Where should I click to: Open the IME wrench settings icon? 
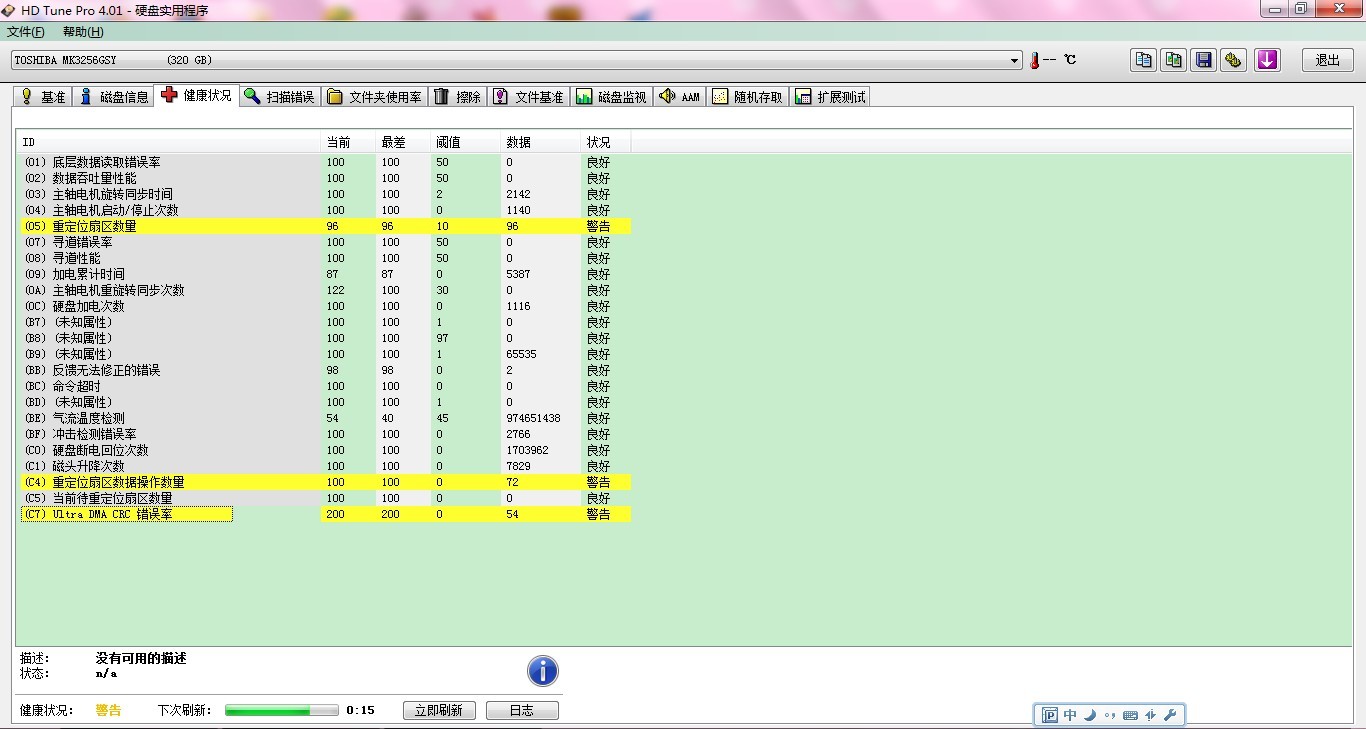1170,715
